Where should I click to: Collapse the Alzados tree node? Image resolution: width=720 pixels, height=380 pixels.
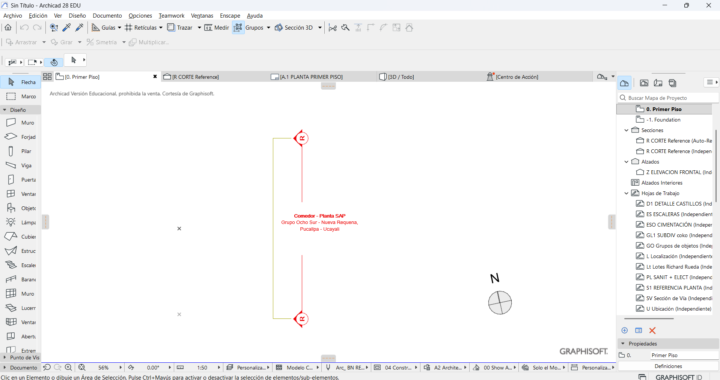pyautogui.click(x=626, y=162)
